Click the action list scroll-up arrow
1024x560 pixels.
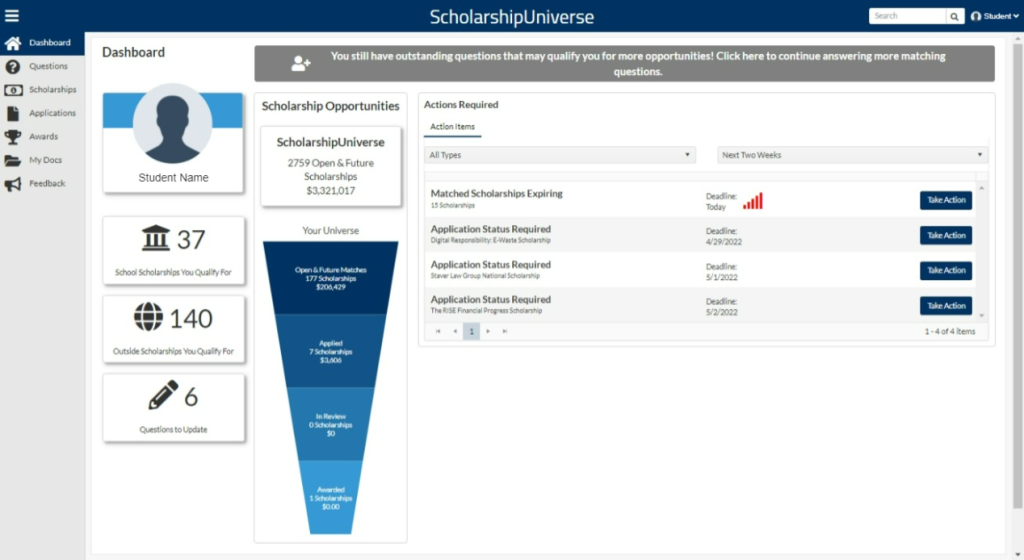(x=982, y=188)
